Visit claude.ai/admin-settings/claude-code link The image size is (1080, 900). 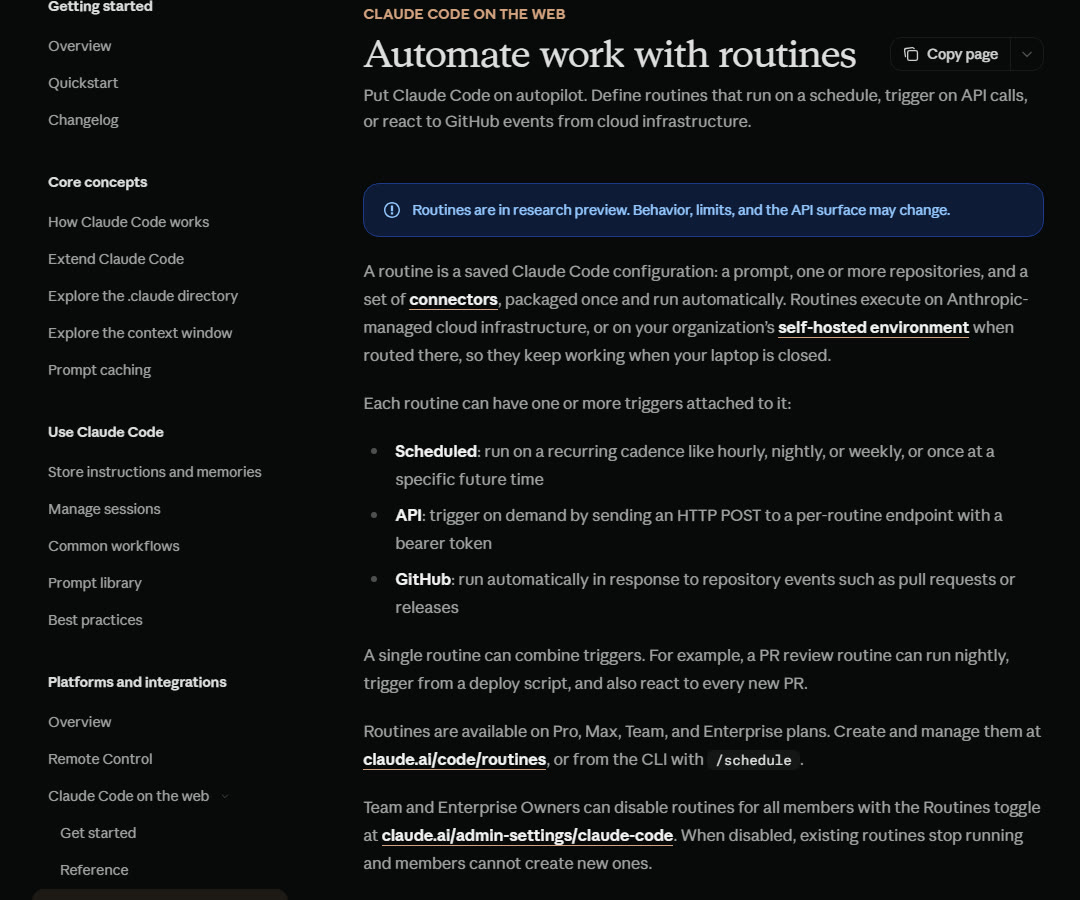(x=527, y=835)
